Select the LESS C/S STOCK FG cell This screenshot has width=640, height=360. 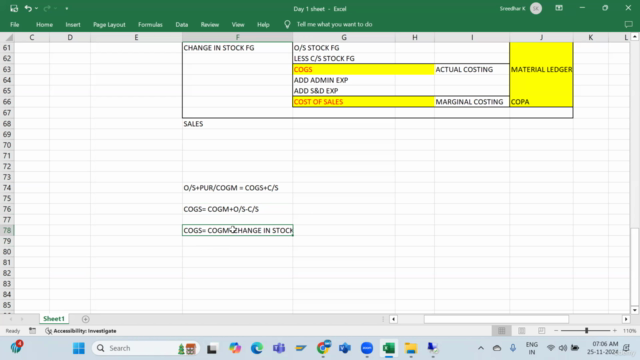coord(344,58)
